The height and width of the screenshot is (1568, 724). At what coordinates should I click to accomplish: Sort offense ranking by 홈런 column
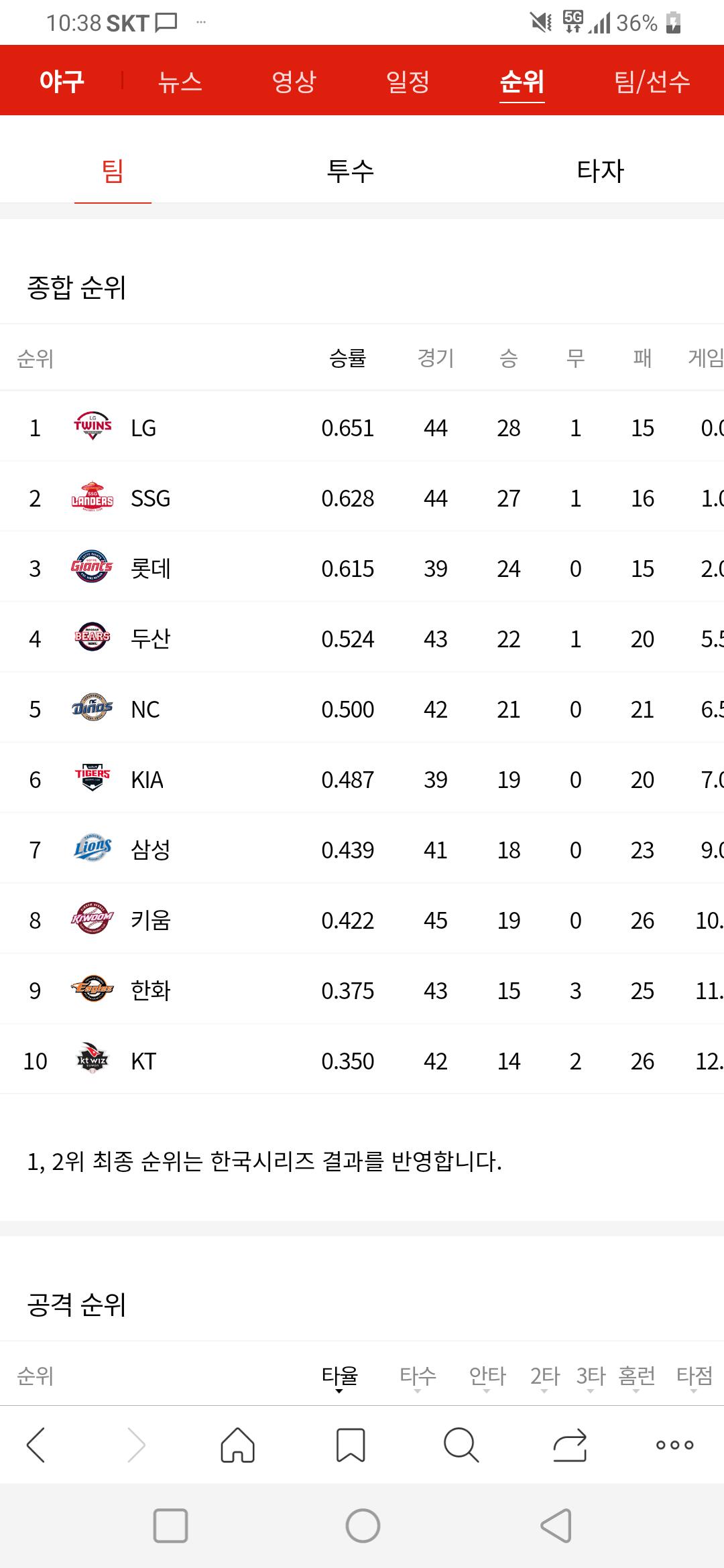(x=636, y=1376)
